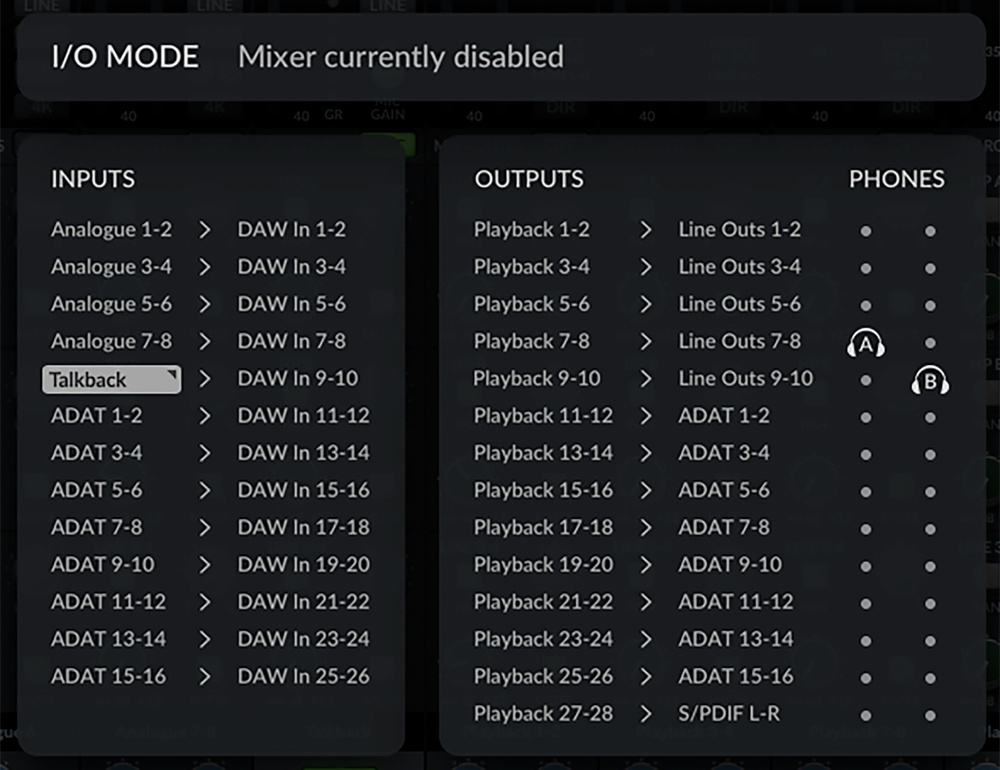Screen dimensions: 1000x770
Task: Click the Line Outs 5-6 destination
Action: (739, 304)
